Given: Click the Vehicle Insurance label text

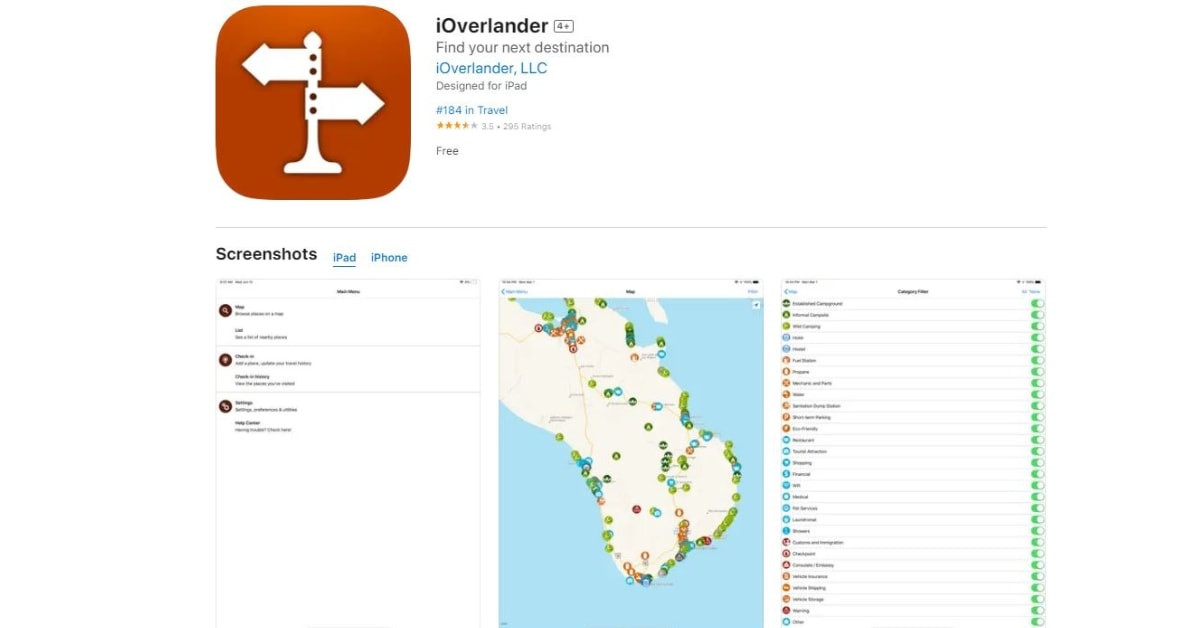Looking at the screenshot, I should click(810, 577).
